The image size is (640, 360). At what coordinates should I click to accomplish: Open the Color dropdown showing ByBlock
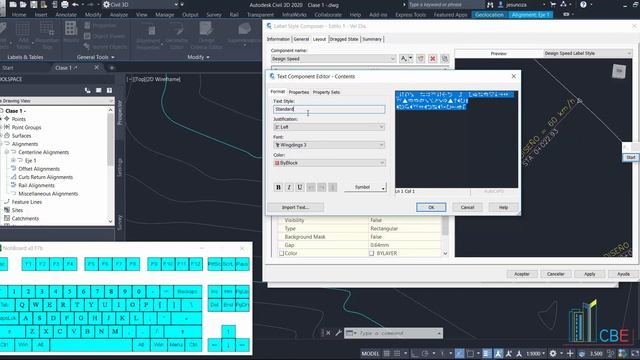[x=329, y=163]
